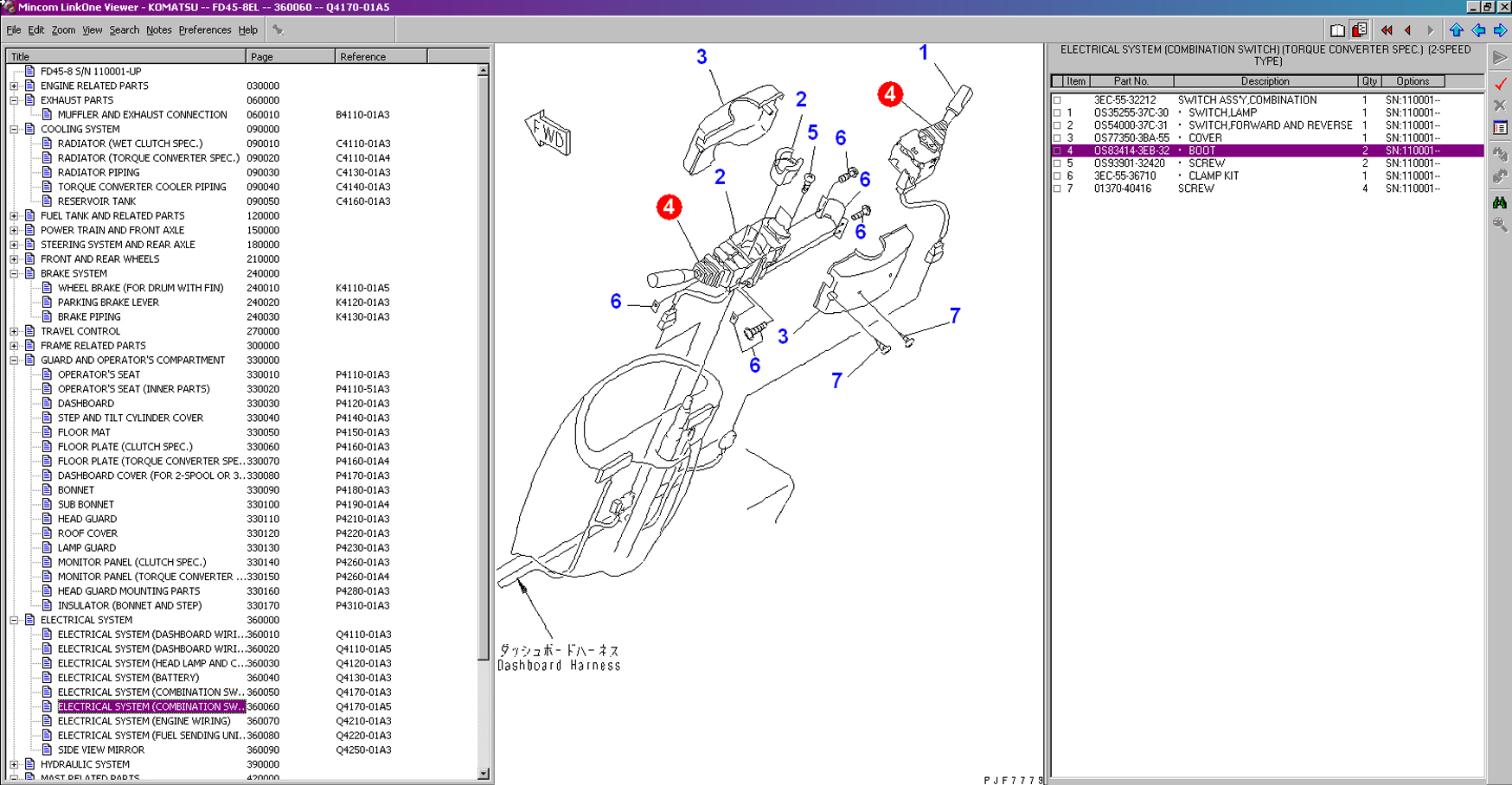Click the open book library icon
The height and width of the screenshot is (785, 1512).
(1337, 30)
